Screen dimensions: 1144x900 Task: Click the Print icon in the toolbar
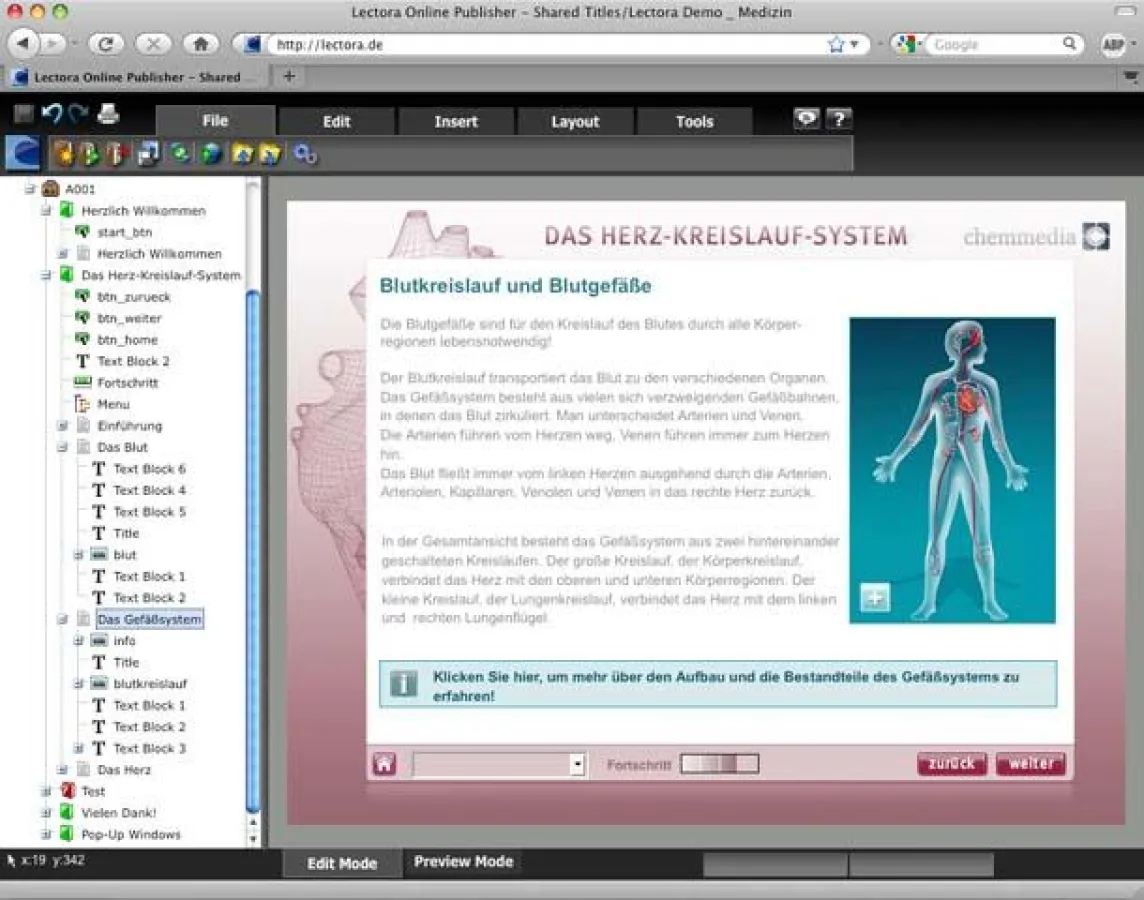(107, 114)
